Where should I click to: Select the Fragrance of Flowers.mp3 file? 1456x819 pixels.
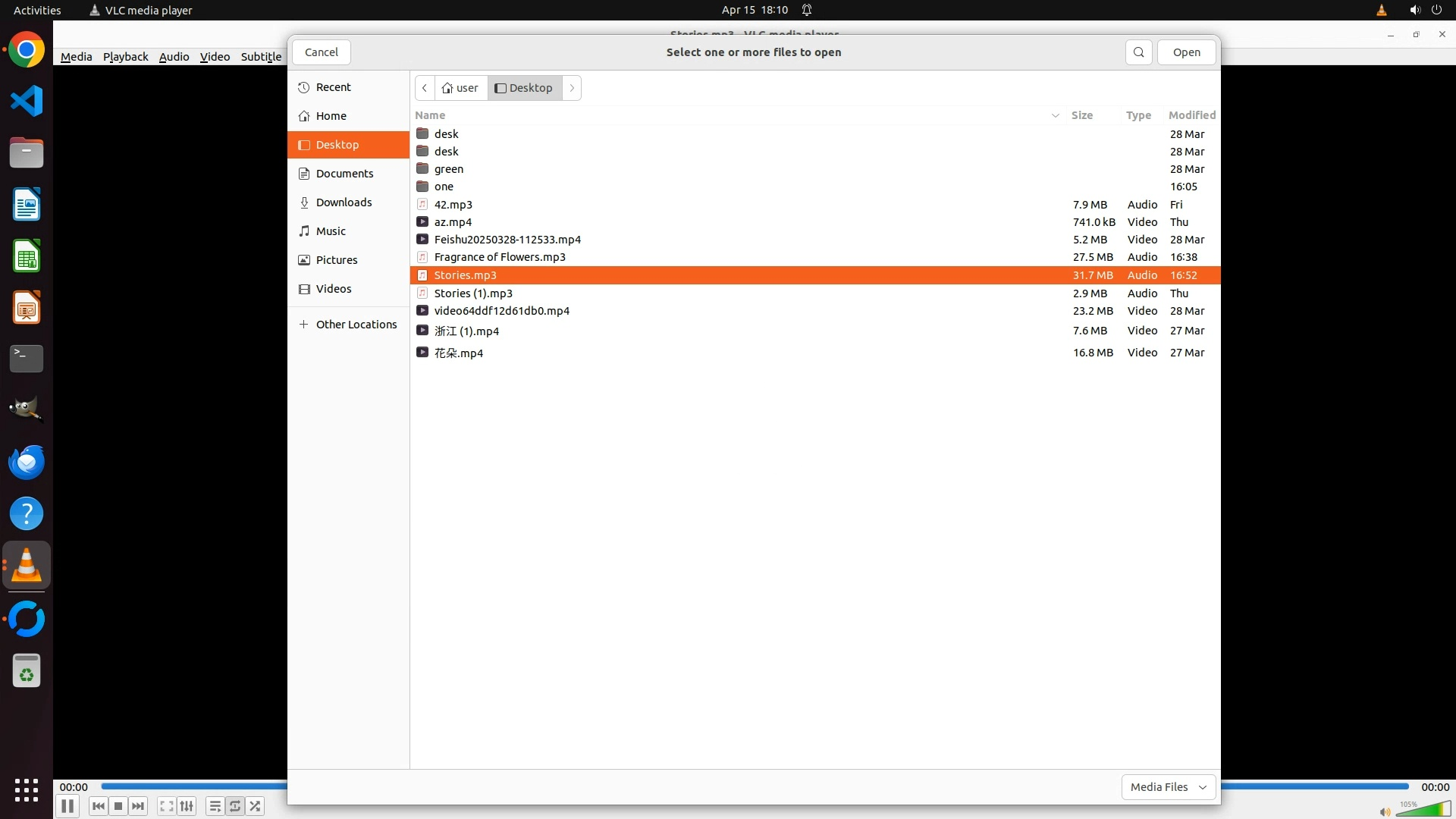500,257
